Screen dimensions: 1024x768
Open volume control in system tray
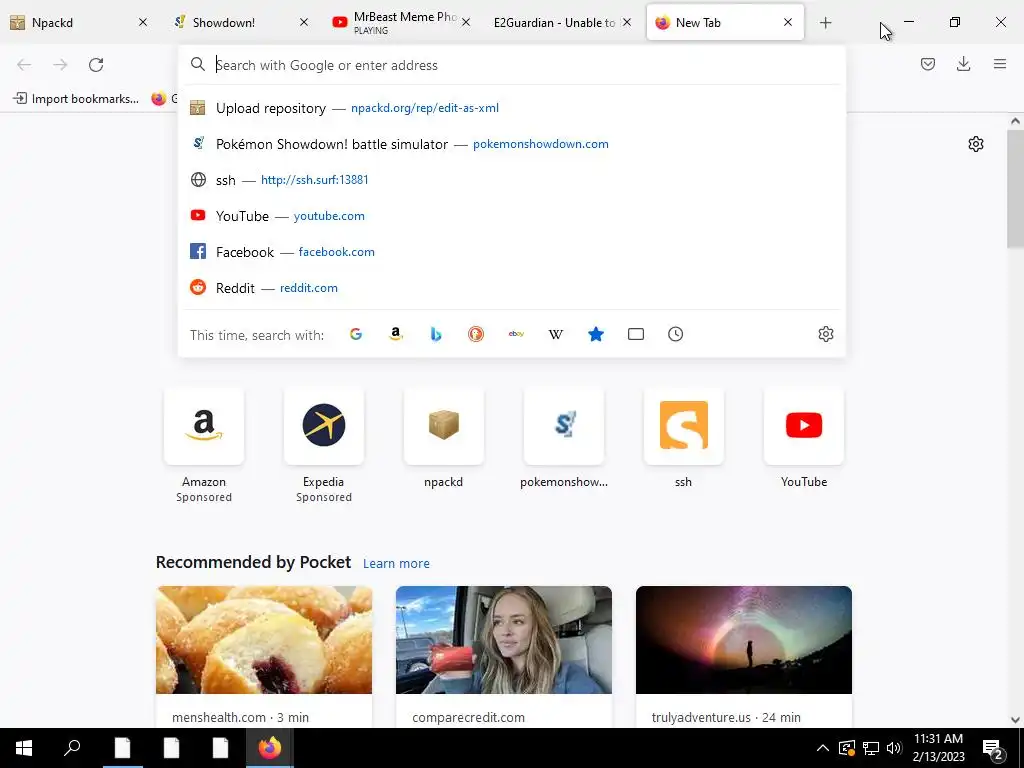pos(894,748)
